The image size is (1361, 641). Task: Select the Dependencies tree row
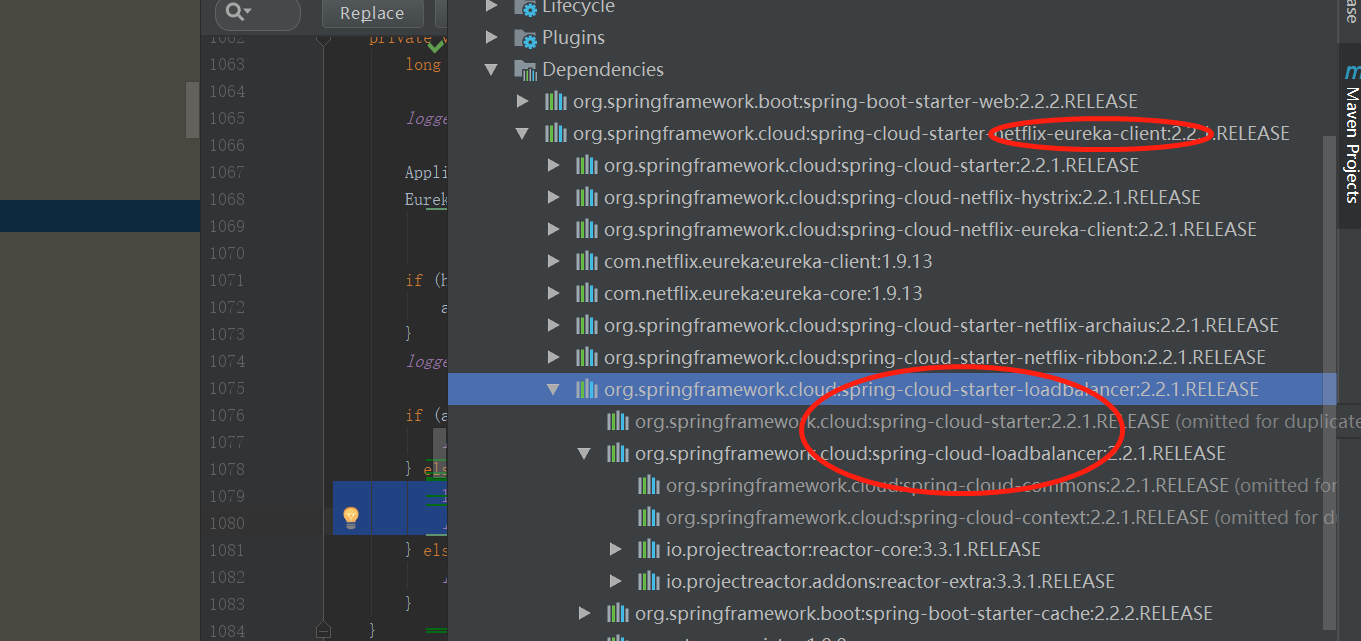click(x=892, y=69)
